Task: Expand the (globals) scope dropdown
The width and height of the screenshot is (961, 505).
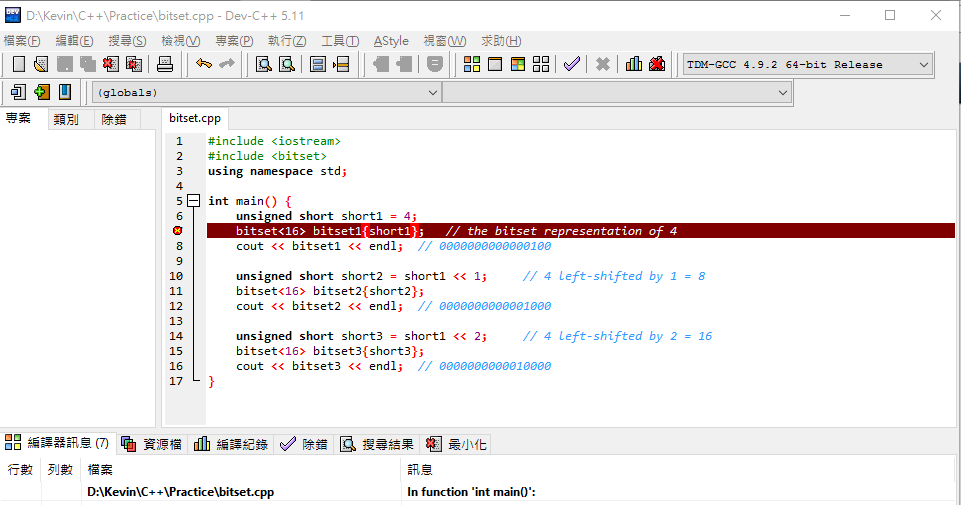Action: 266,93
